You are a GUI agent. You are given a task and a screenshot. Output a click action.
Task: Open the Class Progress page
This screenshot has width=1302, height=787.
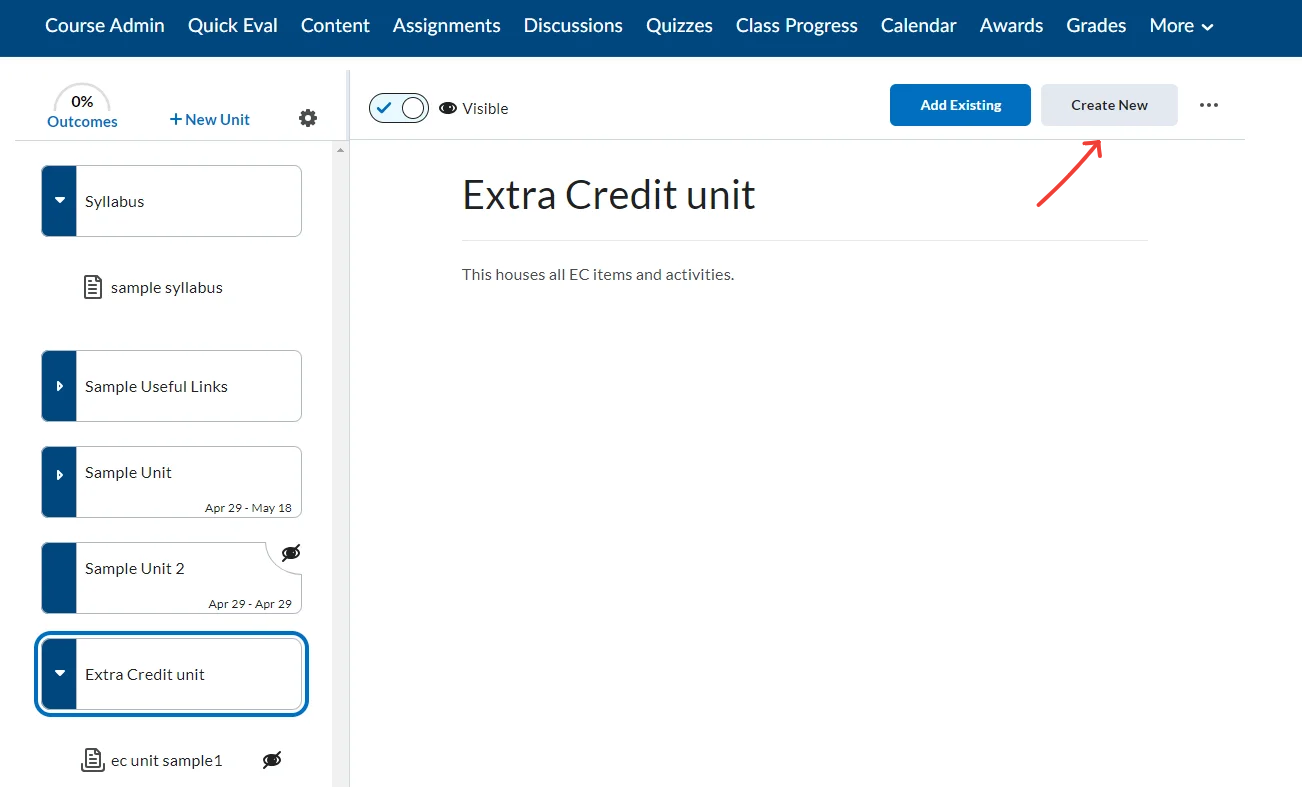click(796, 25)
